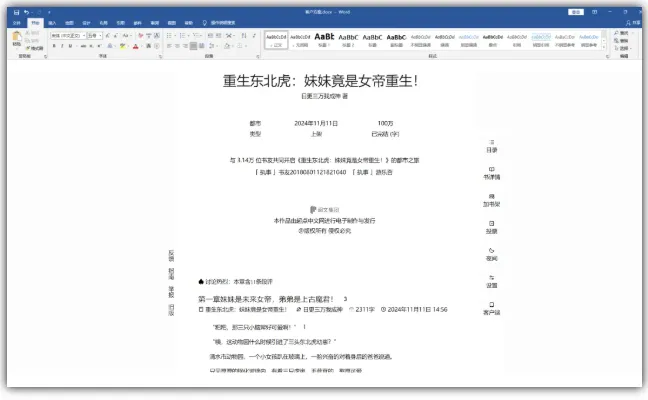The image size is (648, 400).
Task: Click the lightbulb Tell Me search
Action: (x=205, y=23)
